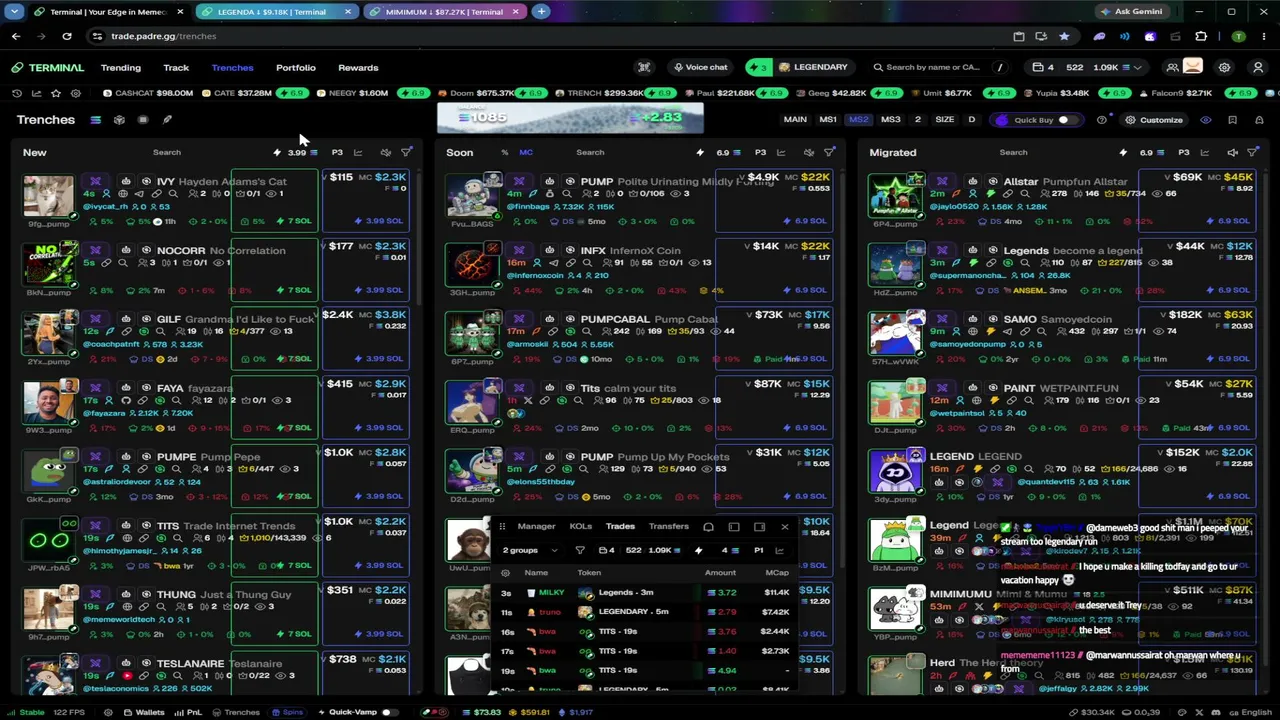Open the P3 preset selector in Soon column
Screen dimensions: 1280x720
coord(760,153)
